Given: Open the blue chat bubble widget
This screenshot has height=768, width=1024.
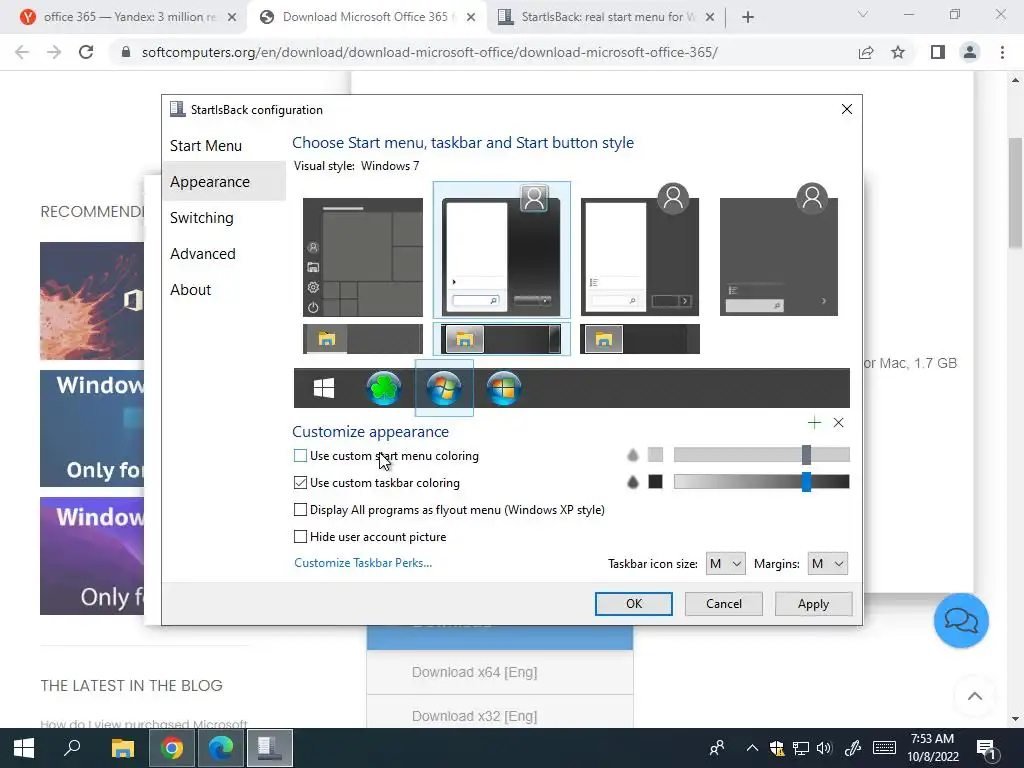Looking at the screenshot, I should pos(961,620).
